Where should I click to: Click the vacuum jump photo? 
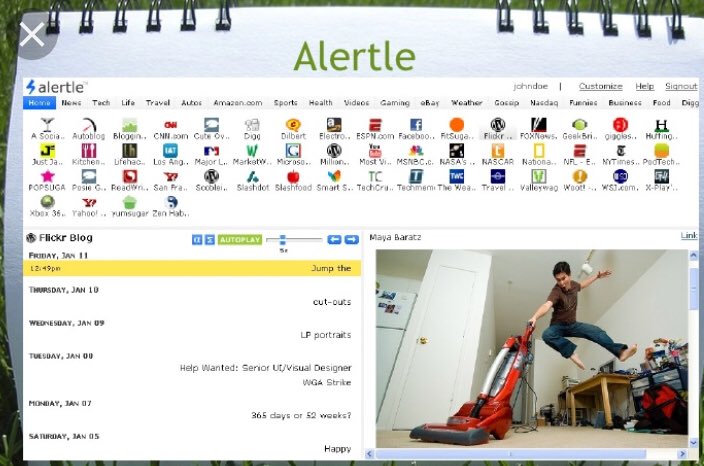(532, 348)
